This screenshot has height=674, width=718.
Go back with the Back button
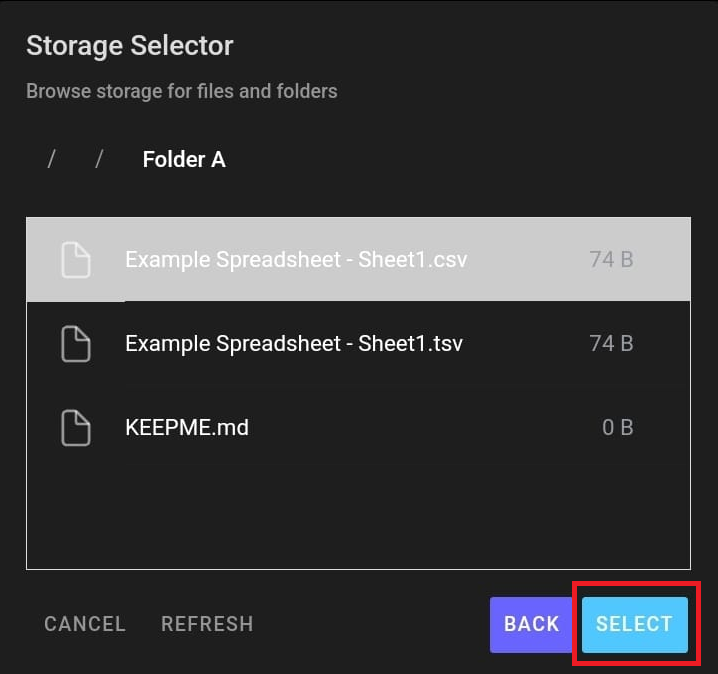(531, 624)
